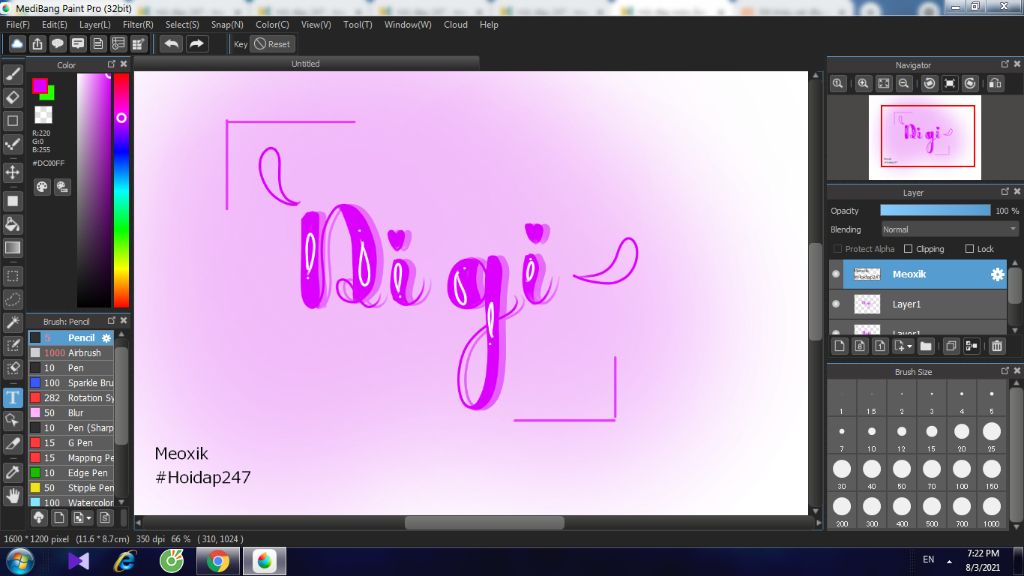1024x576 pixels.
Task: Click the zoom-in icon in the Navigator panel
Action: click(863, 83)
